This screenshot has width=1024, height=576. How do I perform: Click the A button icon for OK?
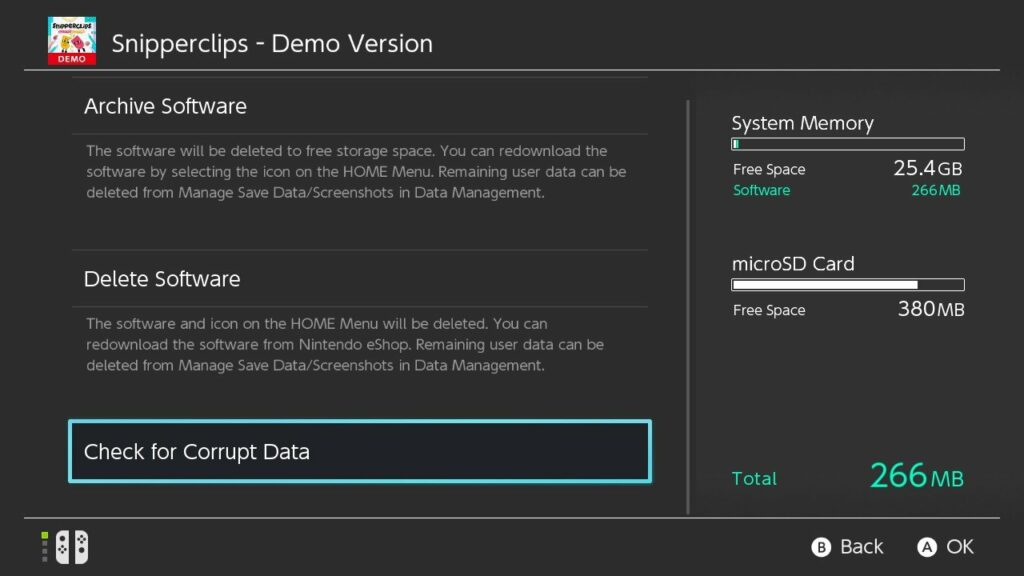pos(927,547)
